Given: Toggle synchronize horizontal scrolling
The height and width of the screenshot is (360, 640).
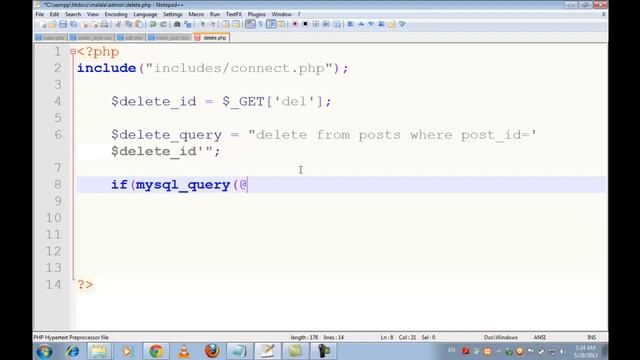Looking at the screenshot, I should tap(236, 24).
